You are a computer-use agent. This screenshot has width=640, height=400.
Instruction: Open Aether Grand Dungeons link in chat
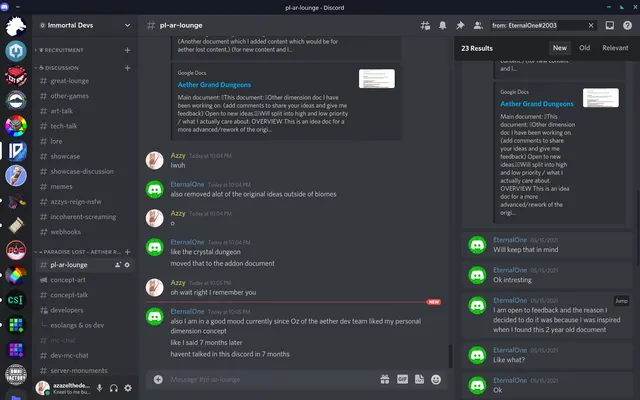(x=214, y=85)
